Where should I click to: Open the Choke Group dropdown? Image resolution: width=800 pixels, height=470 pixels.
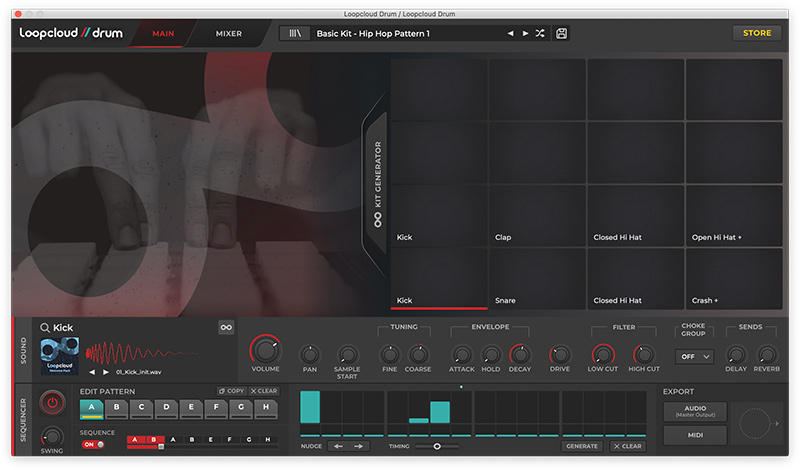(x=694, y=357)
